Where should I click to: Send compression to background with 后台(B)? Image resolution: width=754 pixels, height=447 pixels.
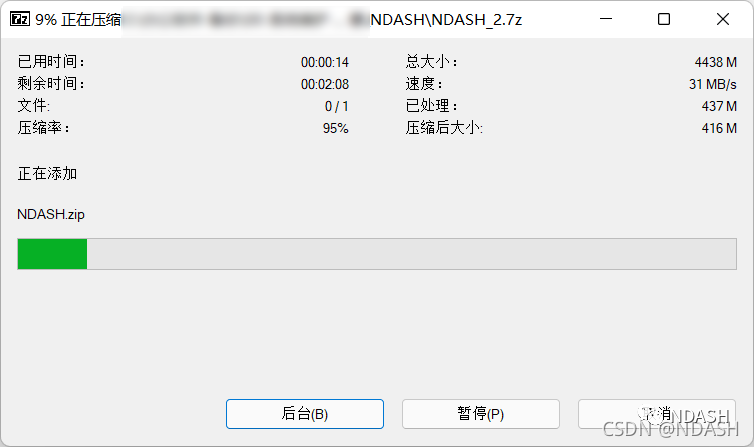tap(305, 414)
